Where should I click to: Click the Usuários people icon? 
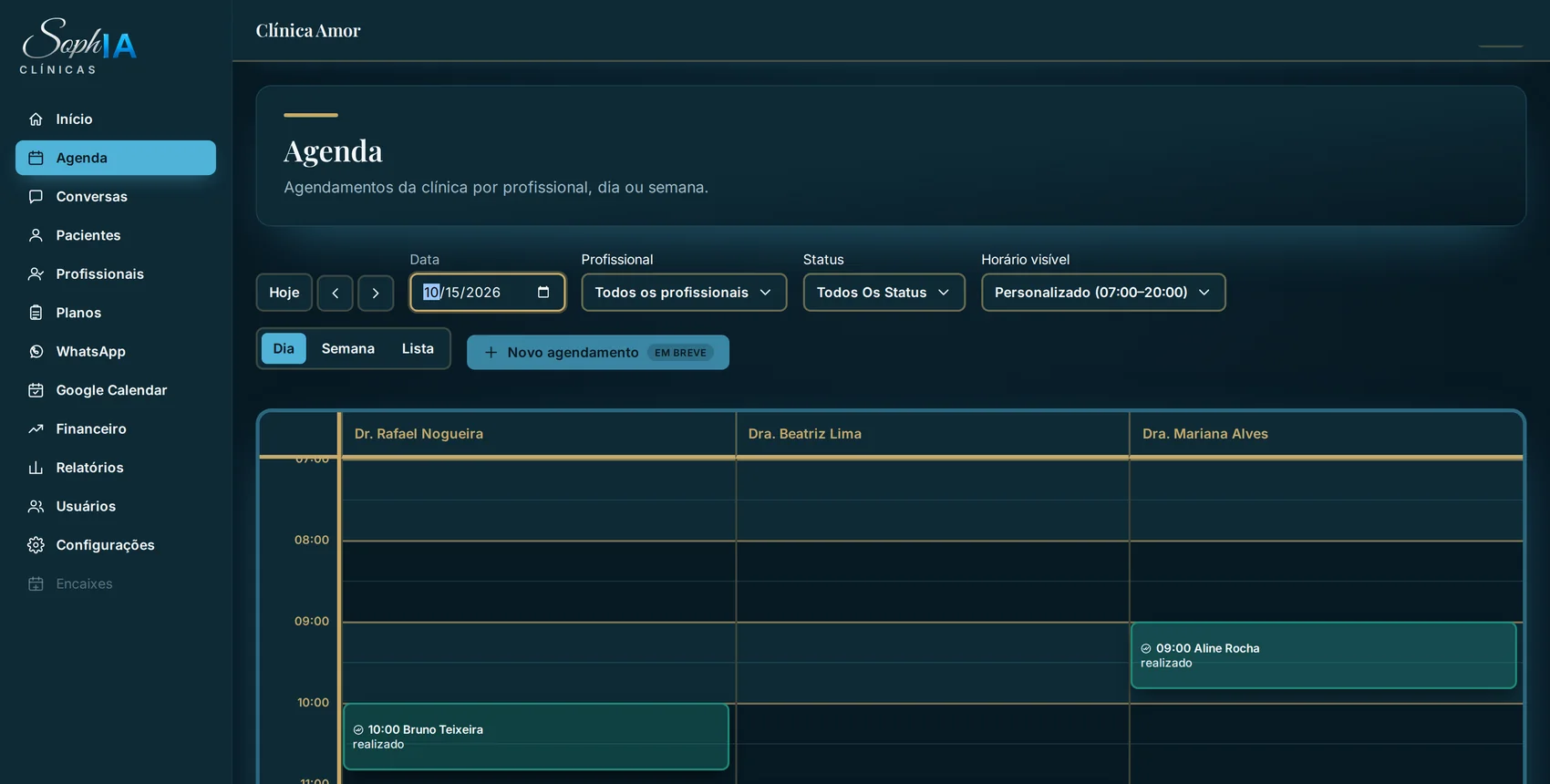point(36,507)
